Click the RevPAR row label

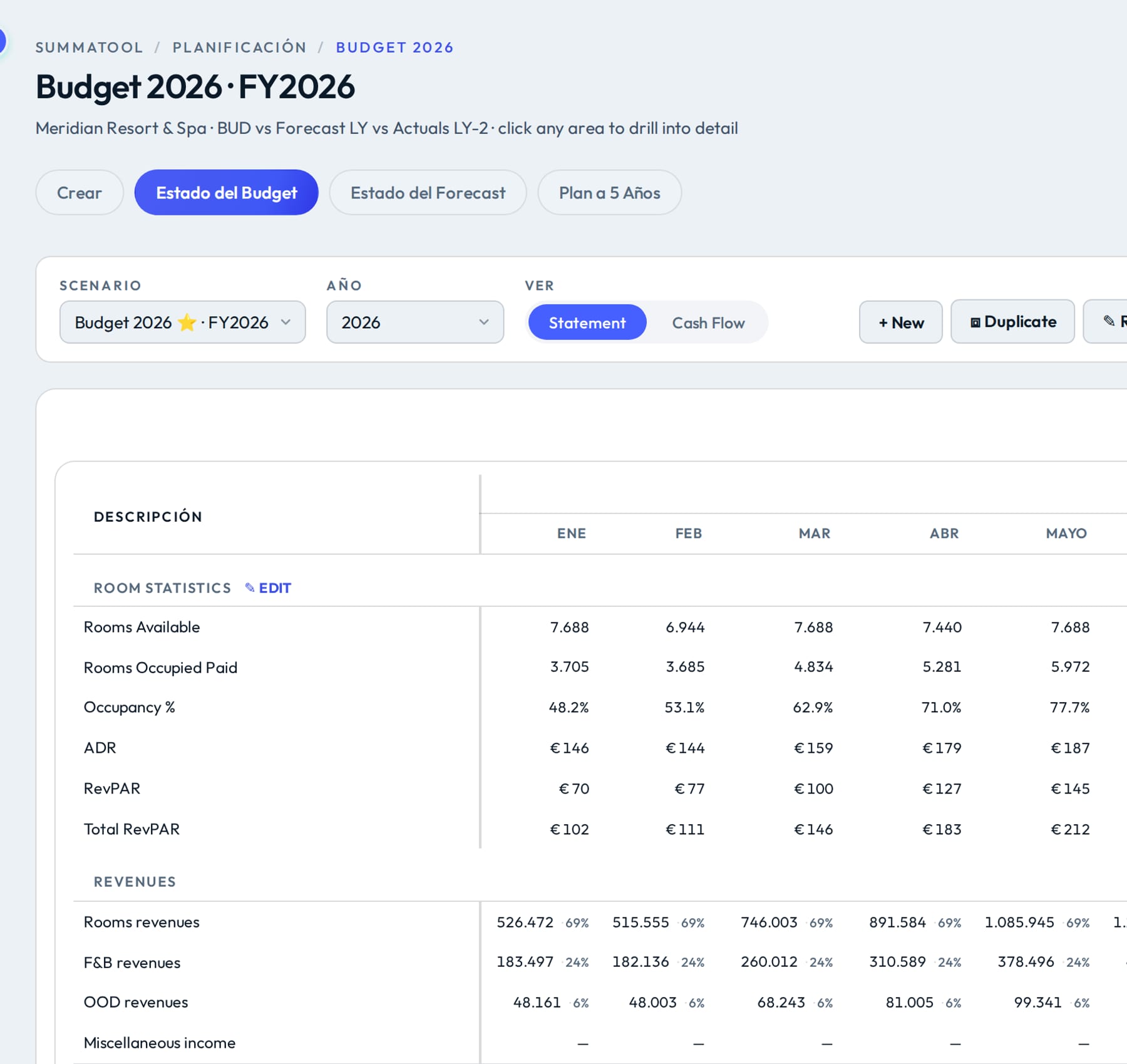(112, 788)
